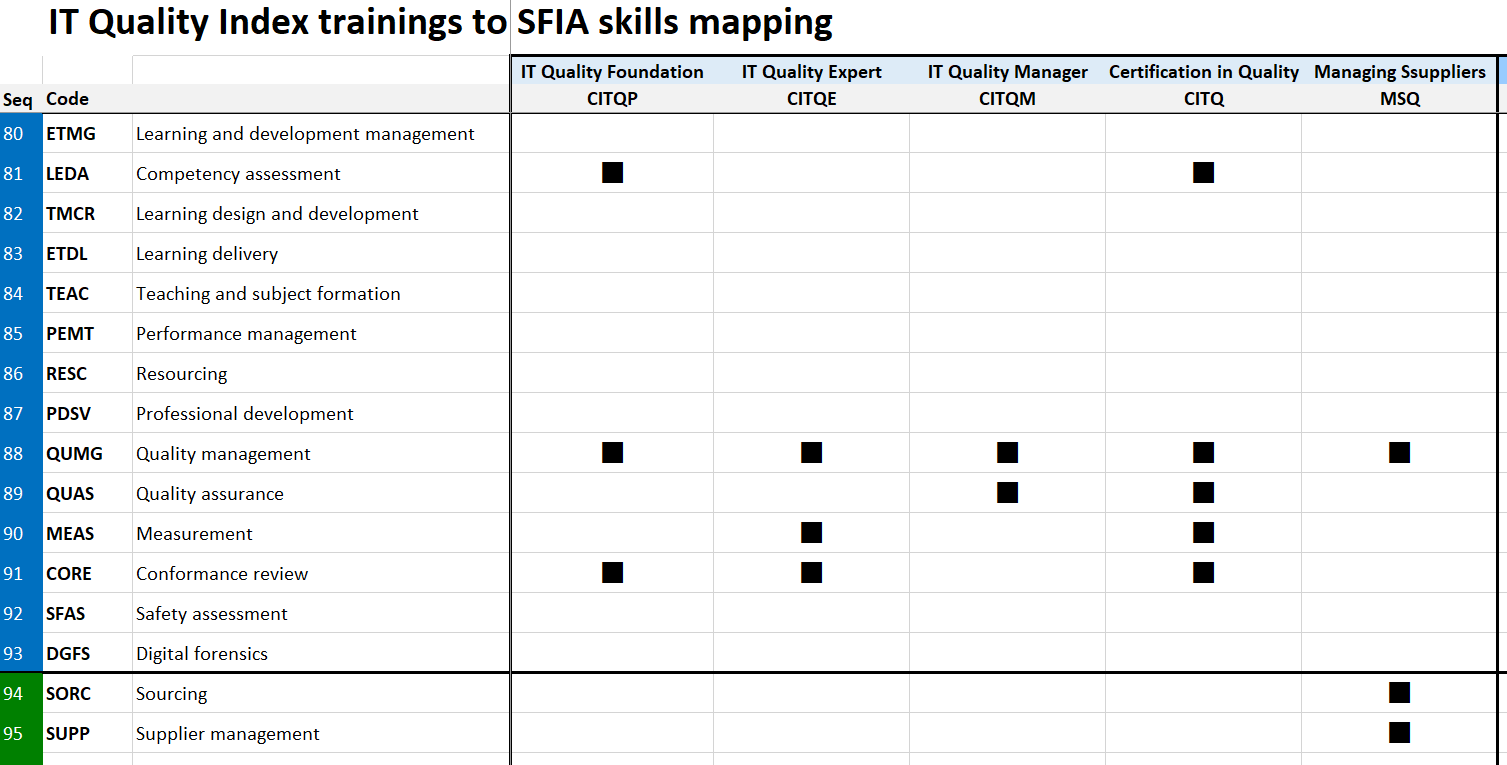Select the 'Managing Ssuppliers' header cell
Screen dimensions: 1507x765
[1400, 72]
